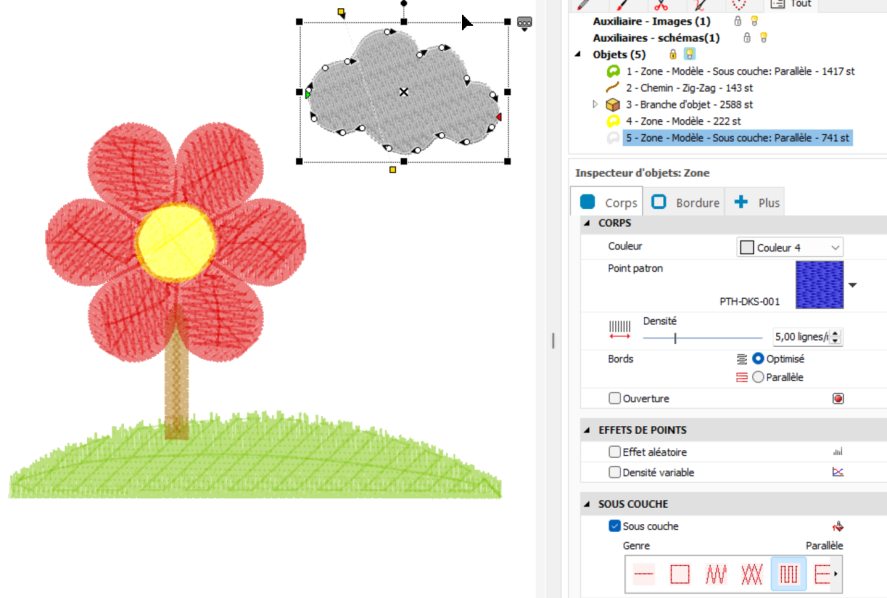Open the Couleur 4 dropdown

(x=790, y=248)
